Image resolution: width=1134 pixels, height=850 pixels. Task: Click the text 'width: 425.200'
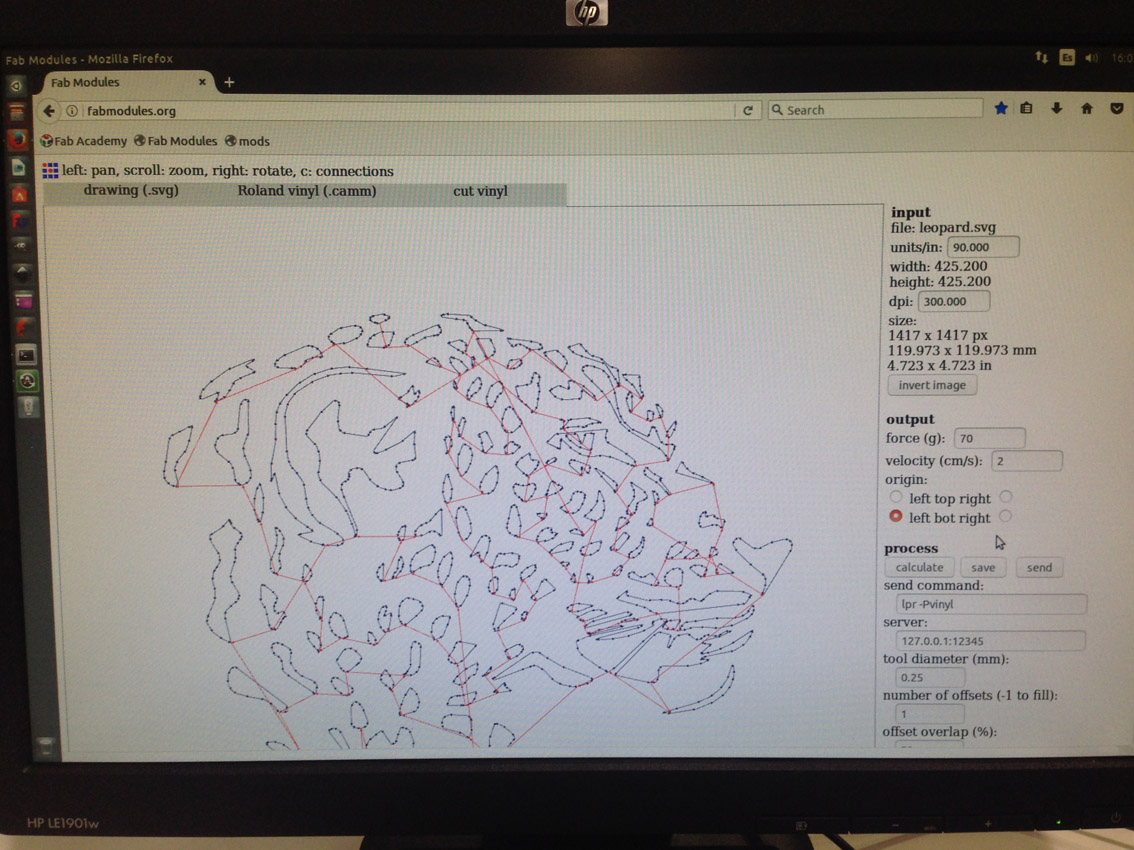[x=938, y=265]
